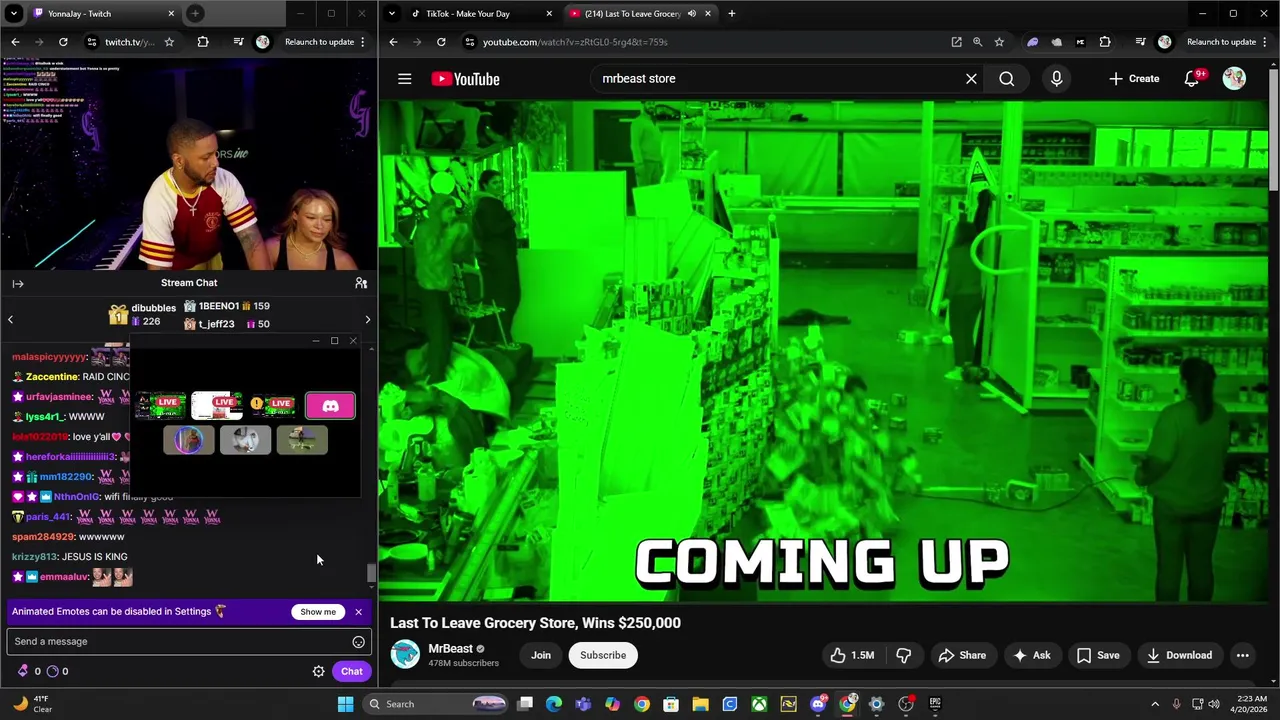The image size is (1280, 720).
Task: Join the MrBeast channel membership
Action: (541, 655)
